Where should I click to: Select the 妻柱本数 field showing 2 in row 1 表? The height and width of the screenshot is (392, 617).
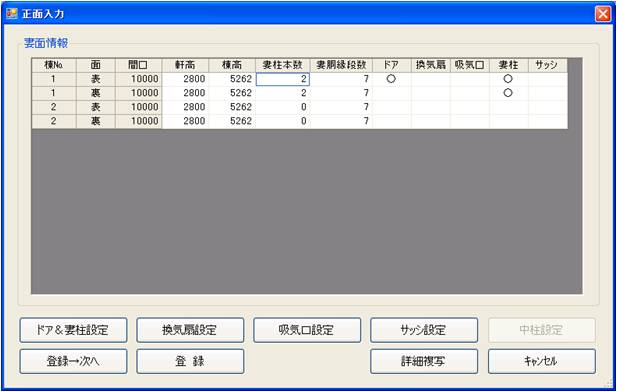[x=283, y=79]
